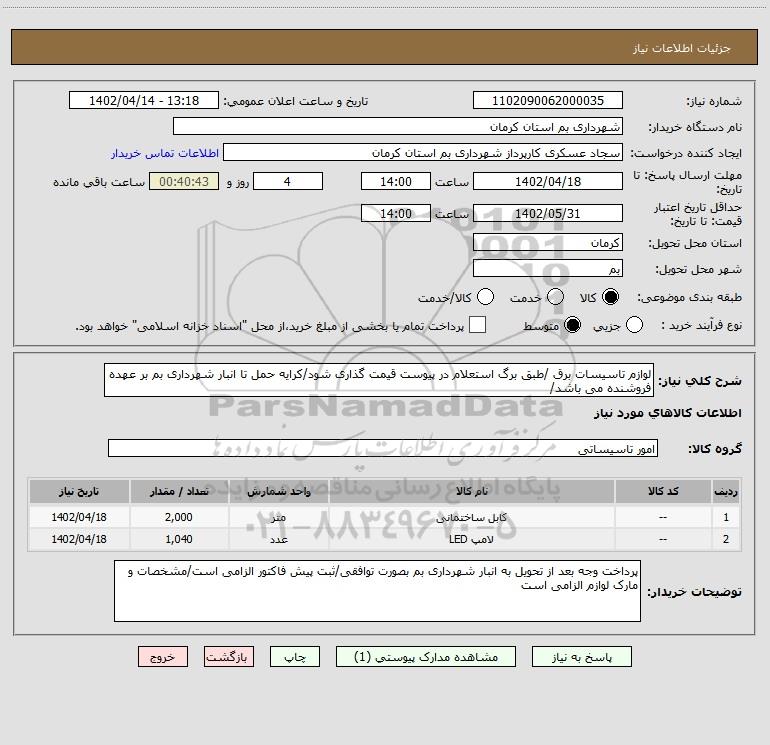Click the need date of row 2
The height and width of the screenshot is (745, 770).
point(79,539)
